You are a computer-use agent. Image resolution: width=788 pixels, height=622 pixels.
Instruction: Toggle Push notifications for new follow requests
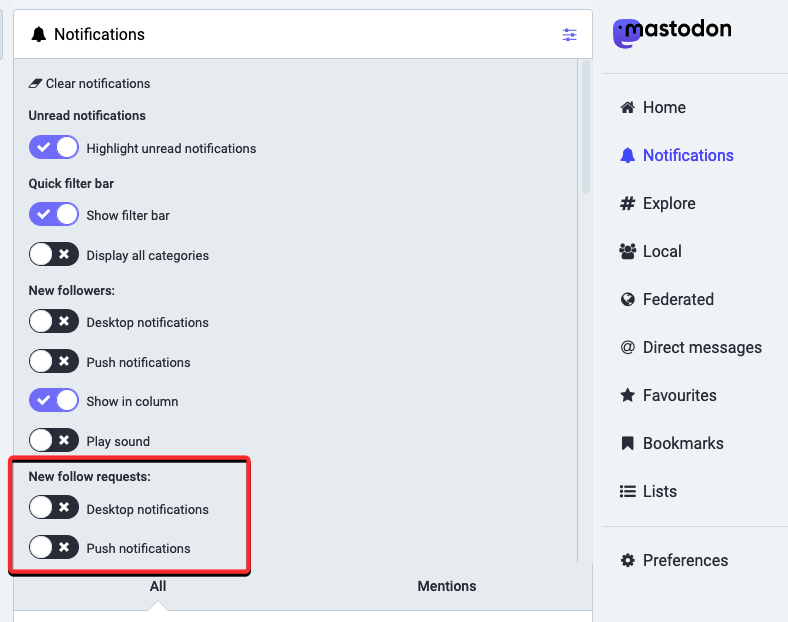point(54,548)
